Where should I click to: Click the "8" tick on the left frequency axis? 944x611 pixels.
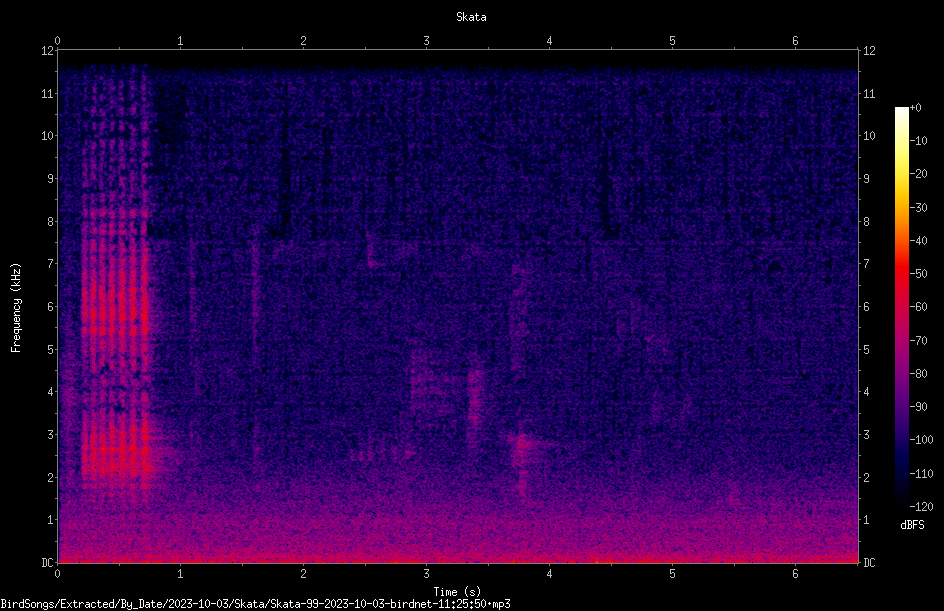pos(50,222)
